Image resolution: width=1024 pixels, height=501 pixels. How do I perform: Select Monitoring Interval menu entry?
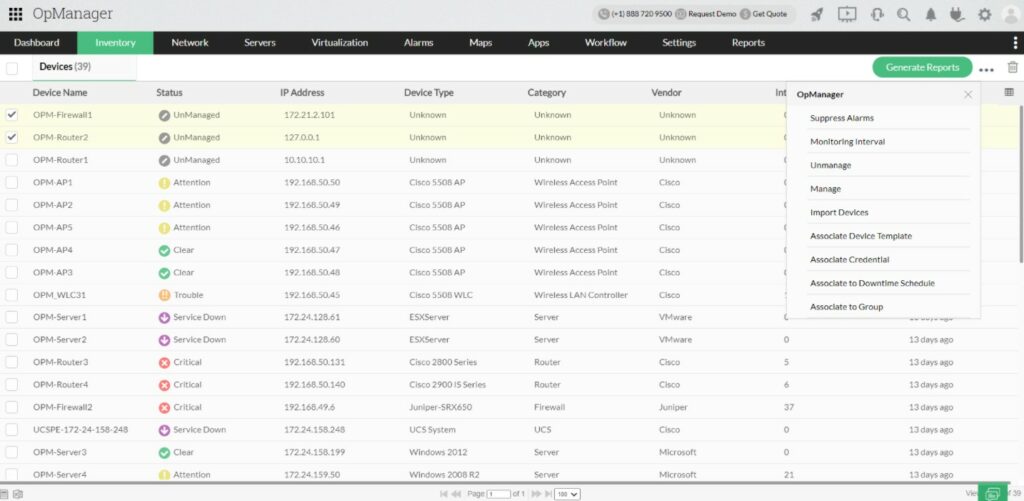848,142
